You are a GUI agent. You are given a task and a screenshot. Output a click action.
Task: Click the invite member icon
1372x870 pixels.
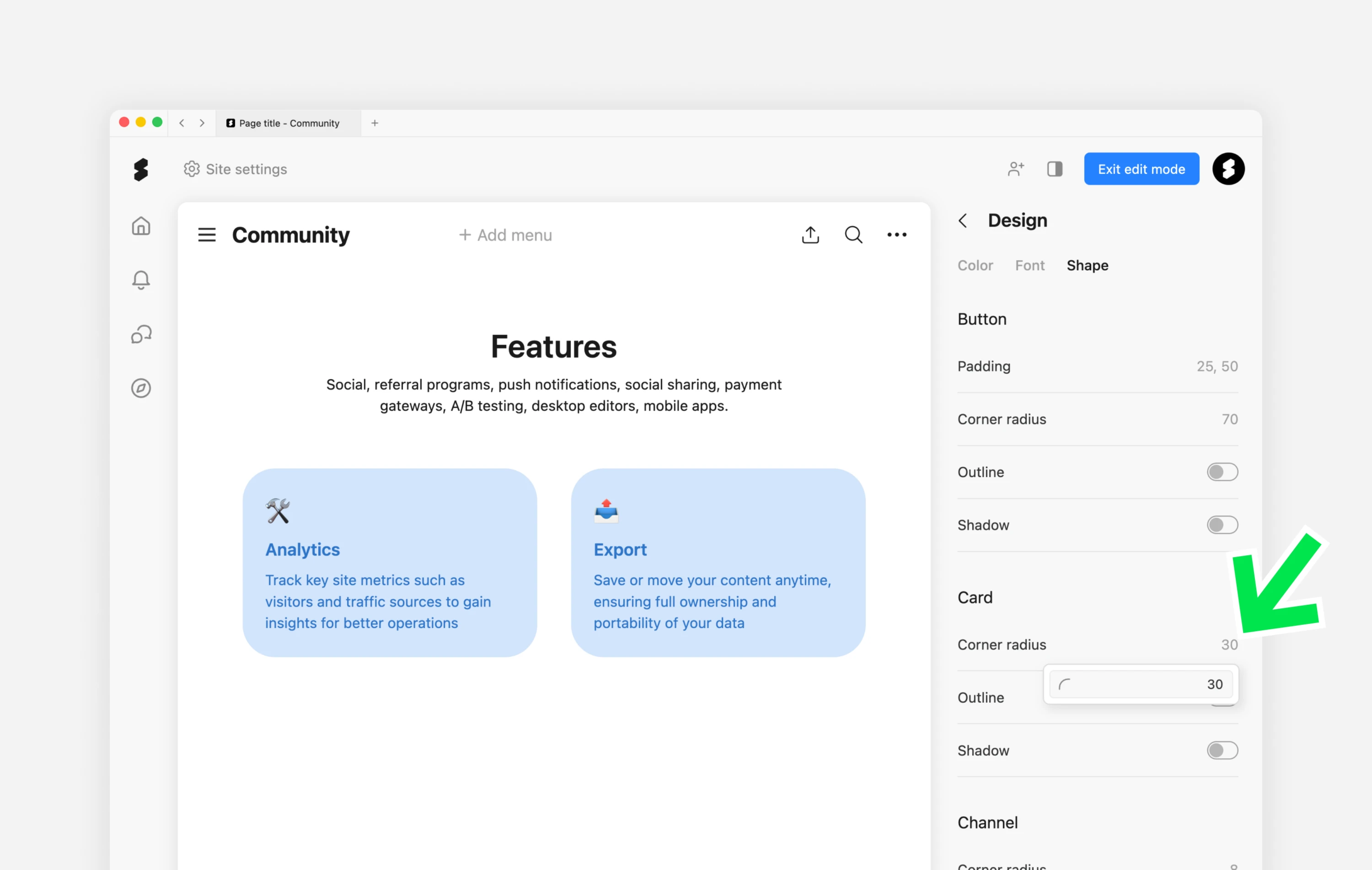pos(1015,169)
